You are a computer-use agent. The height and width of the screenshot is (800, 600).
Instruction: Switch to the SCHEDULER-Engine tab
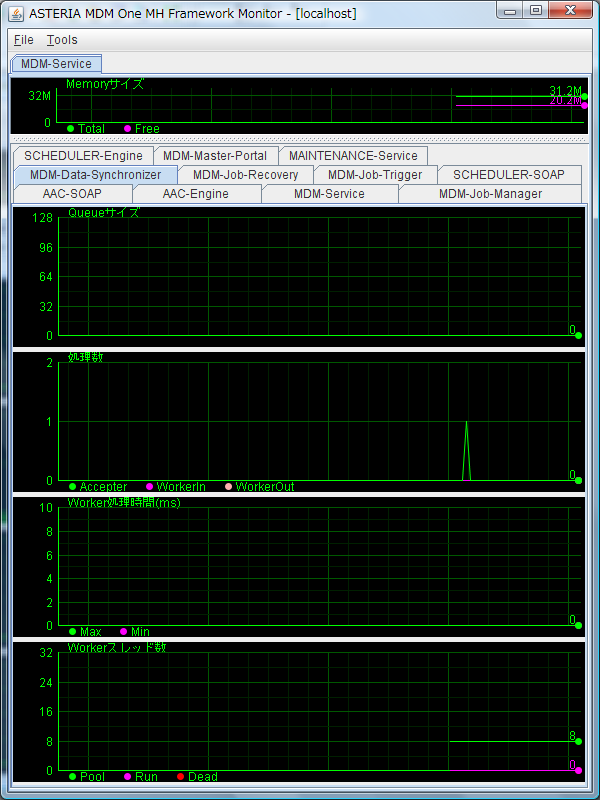[83, 156]
